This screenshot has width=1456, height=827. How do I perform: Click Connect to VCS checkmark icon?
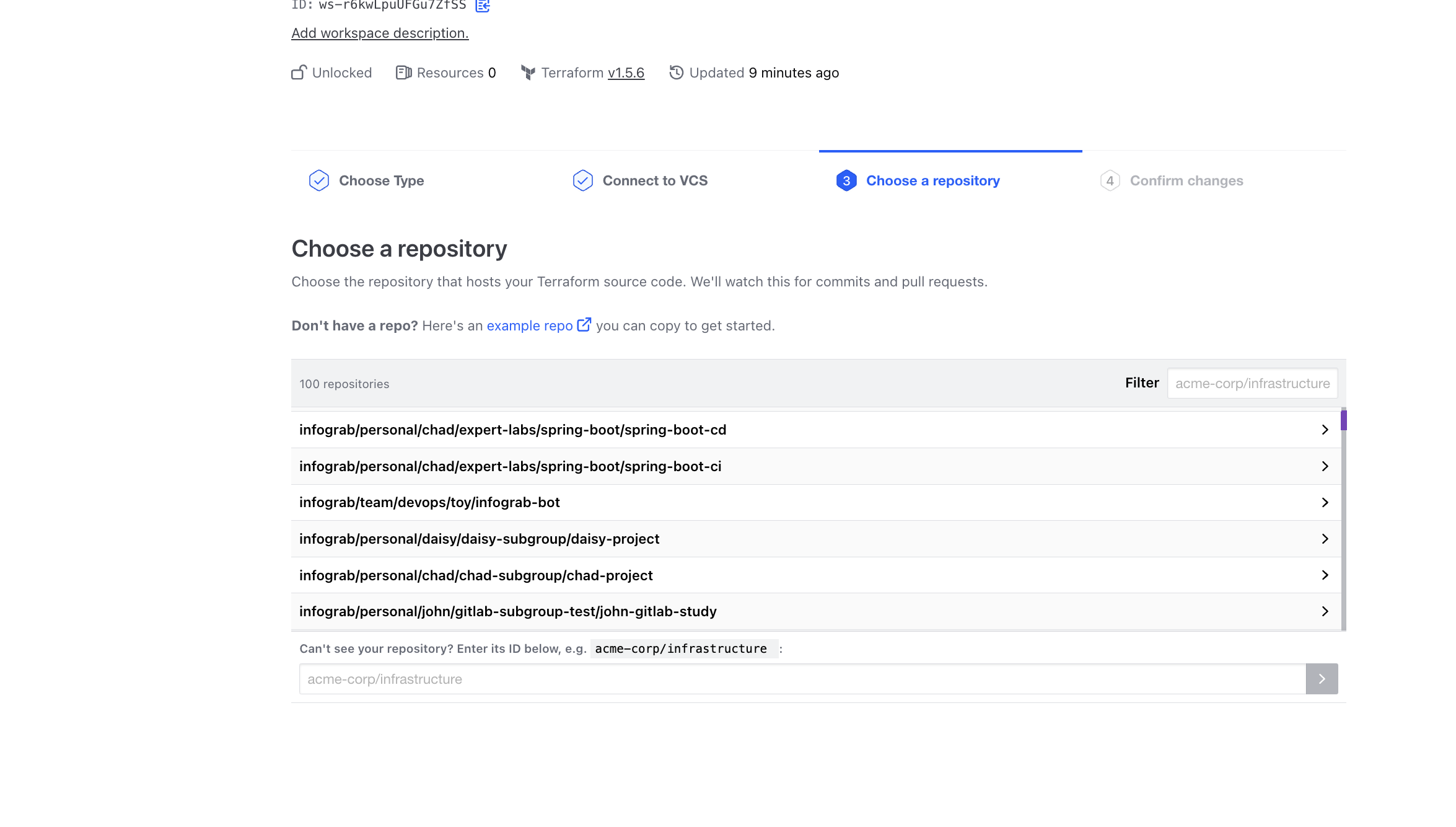(582, 180)
